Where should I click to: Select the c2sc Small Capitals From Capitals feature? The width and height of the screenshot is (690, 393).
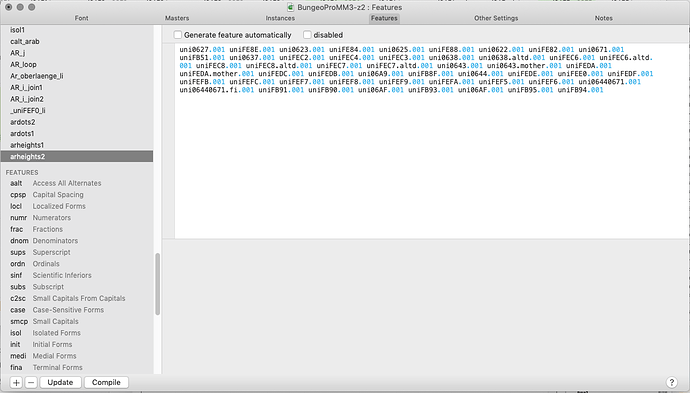click(x=77, y=298)
